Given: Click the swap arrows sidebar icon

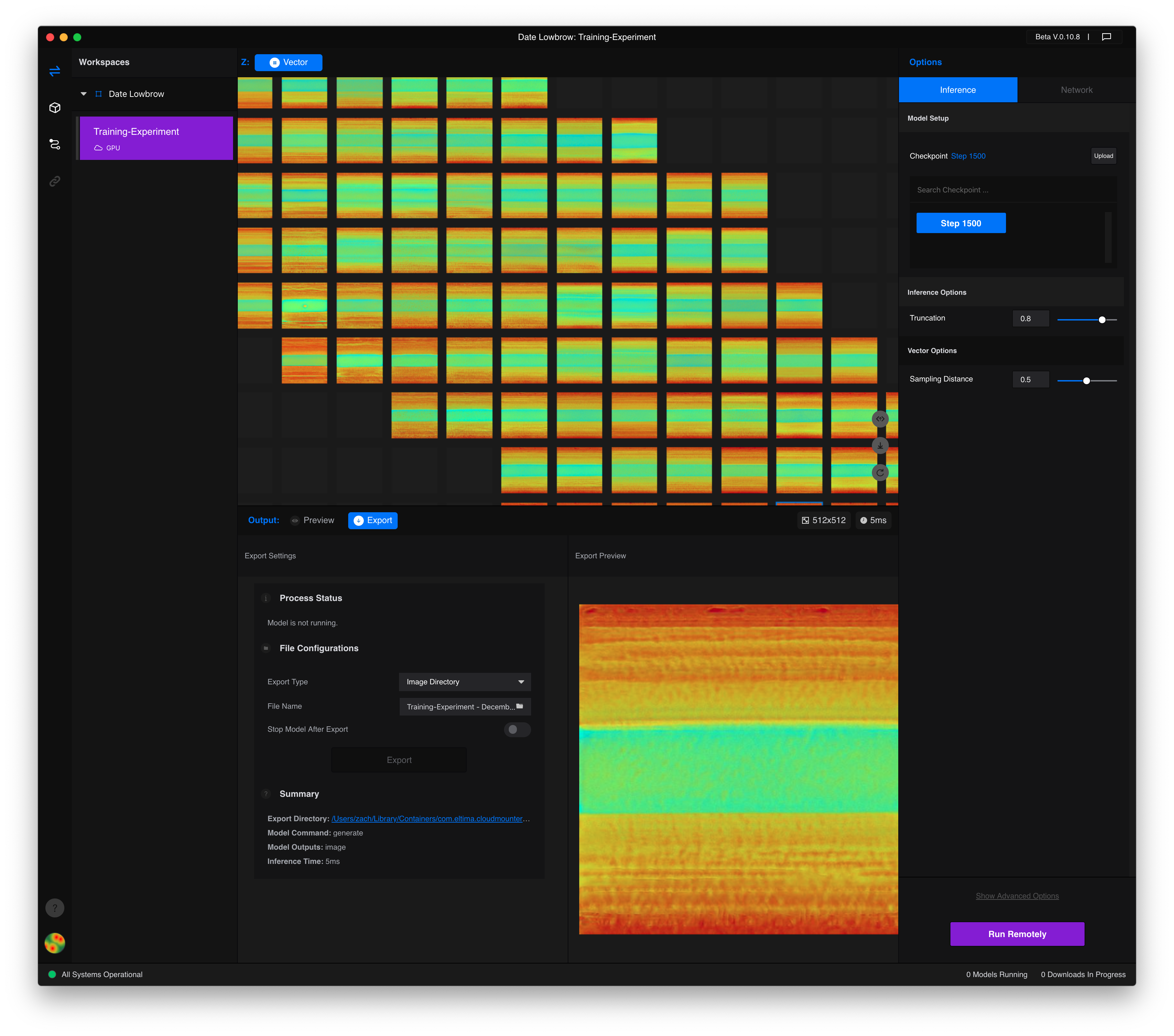Looking at the screenshot, I should click(55, 71).
